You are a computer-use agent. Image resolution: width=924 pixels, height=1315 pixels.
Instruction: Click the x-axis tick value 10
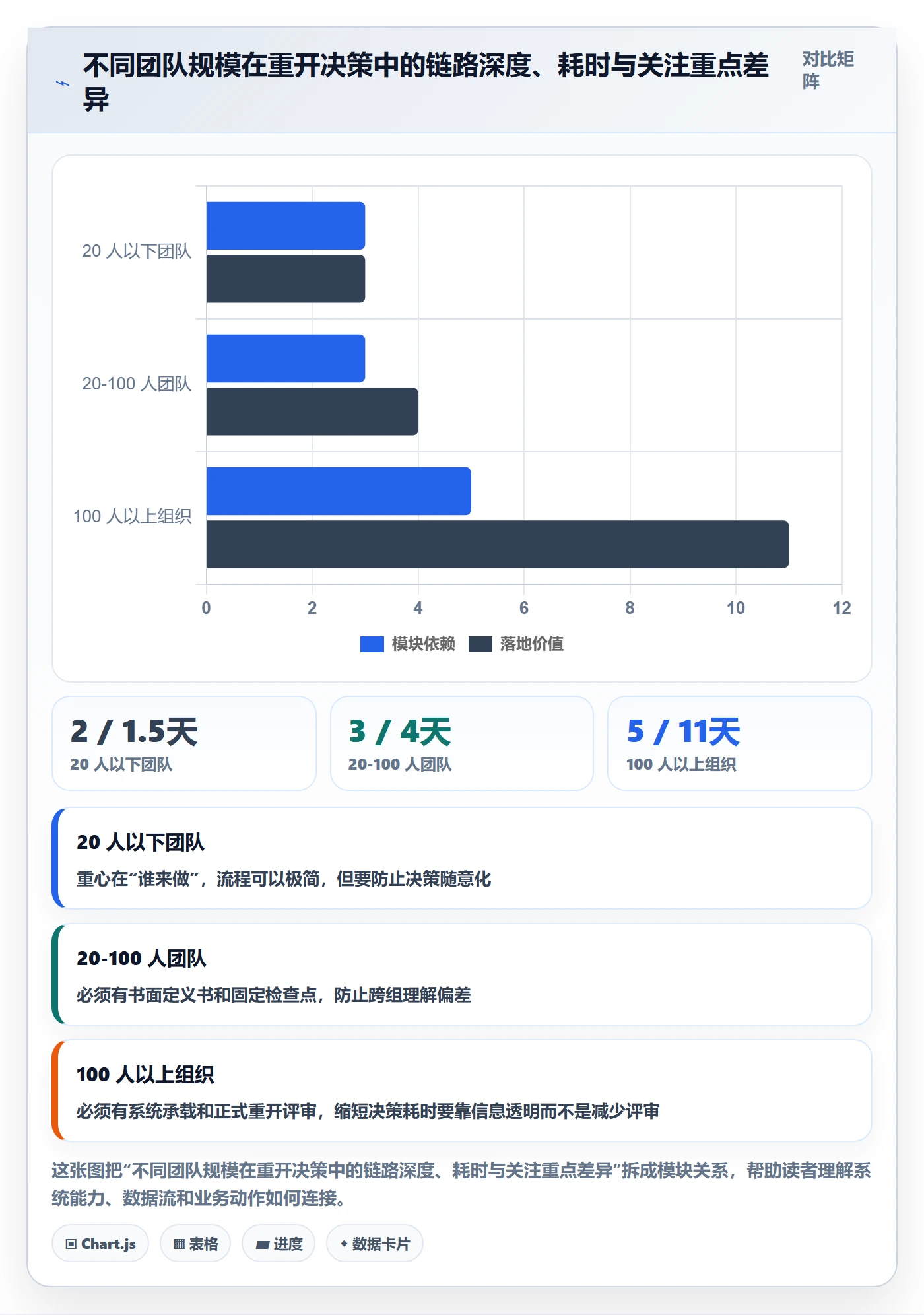736,608
